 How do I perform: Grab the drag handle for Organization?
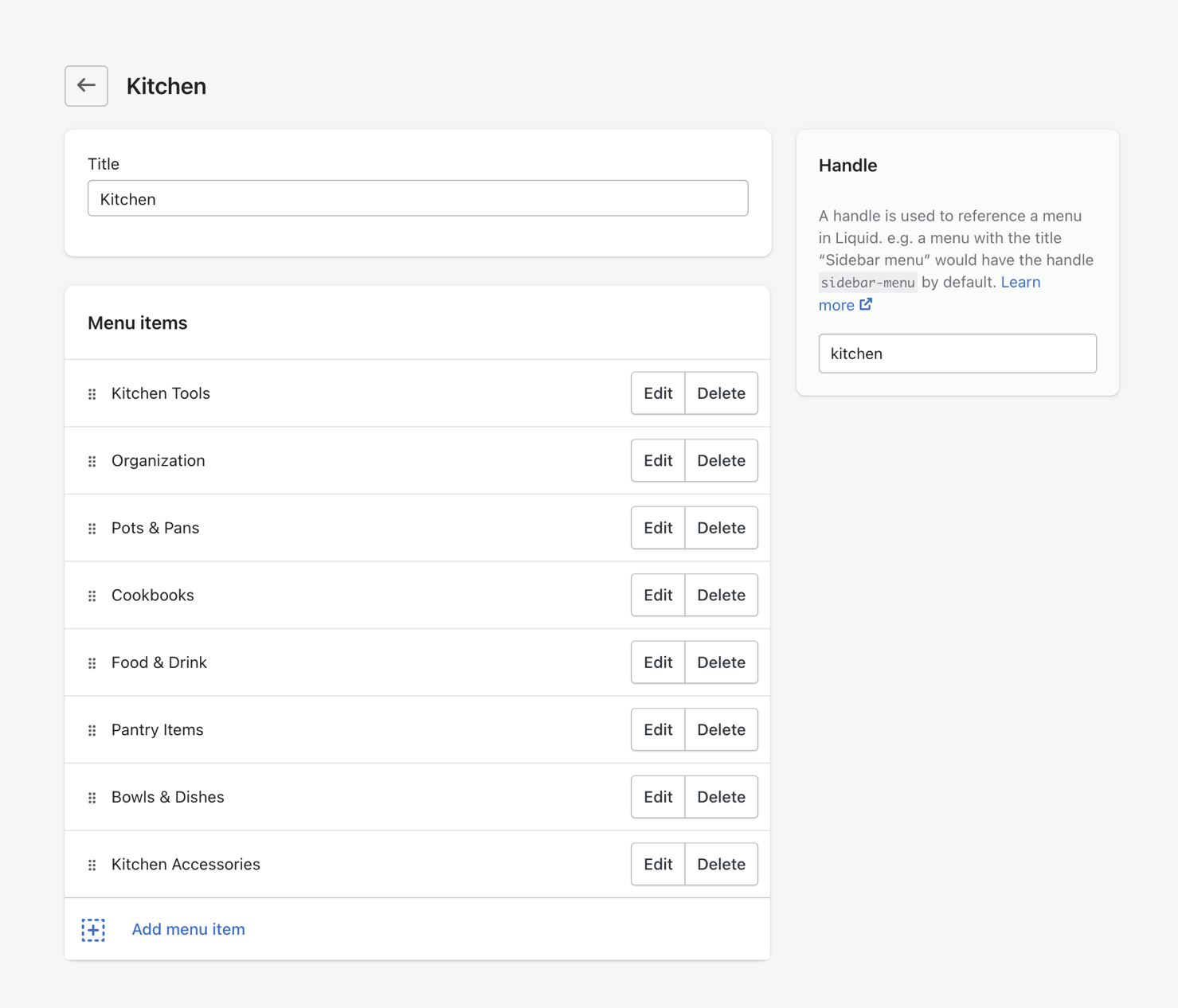[92, 461]
